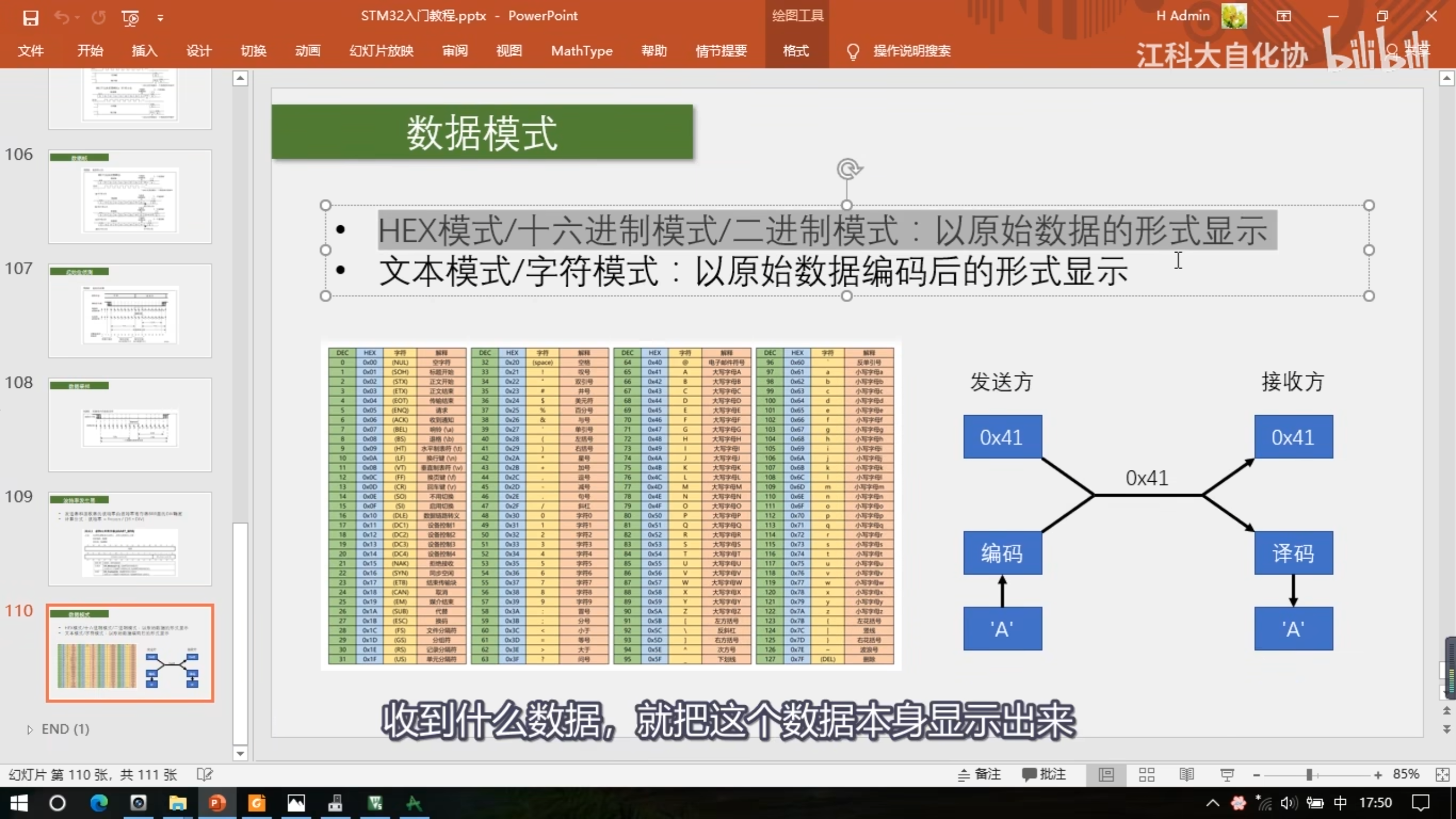Click the Save icon in quick access toolbar

[31, 18]
